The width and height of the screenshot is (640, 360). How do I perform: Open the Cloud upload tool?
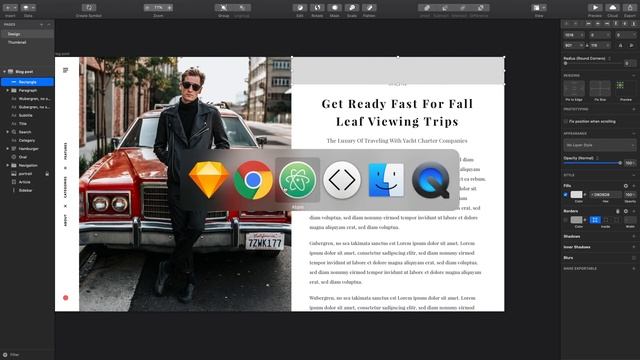click(613, 8)
